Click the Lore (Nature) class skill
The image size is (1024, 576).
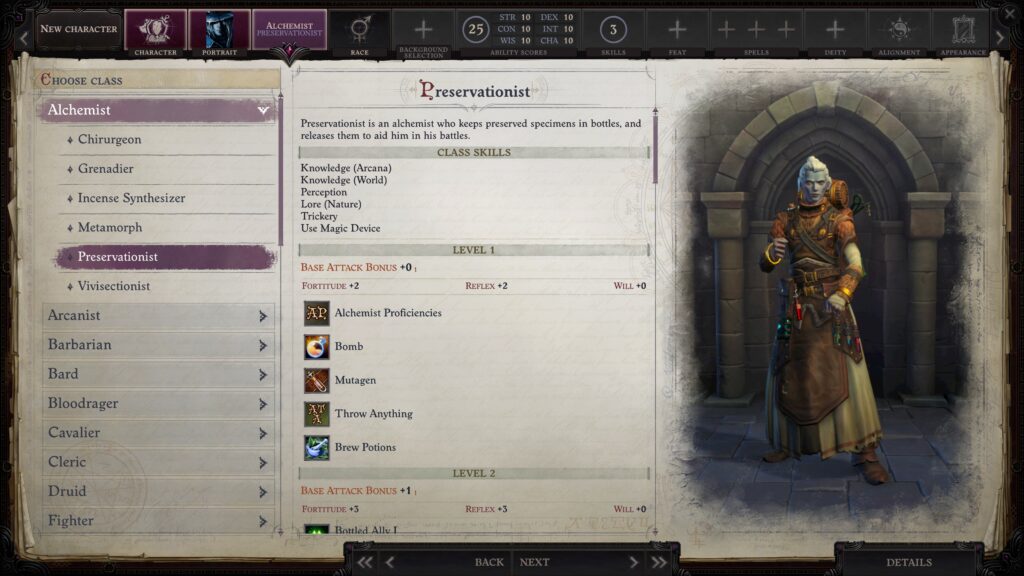(x=331, y=204)
